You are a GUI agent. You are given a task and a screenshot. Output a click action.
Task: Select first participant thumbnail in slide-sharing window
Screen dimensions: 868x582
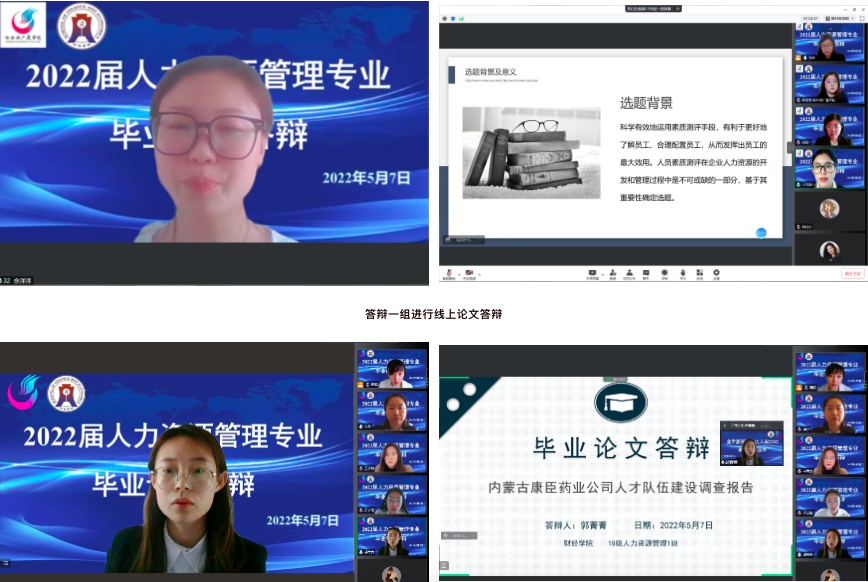pyautogui.click(x=829, y=42)
